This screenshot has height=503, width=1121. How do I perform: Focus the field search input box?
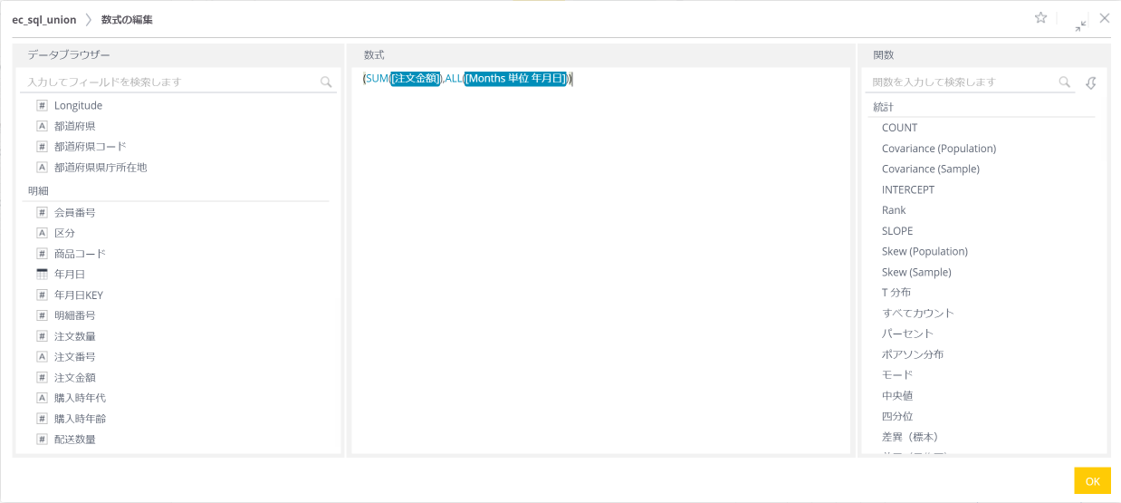pyautogui.click(x=170, y=82)
